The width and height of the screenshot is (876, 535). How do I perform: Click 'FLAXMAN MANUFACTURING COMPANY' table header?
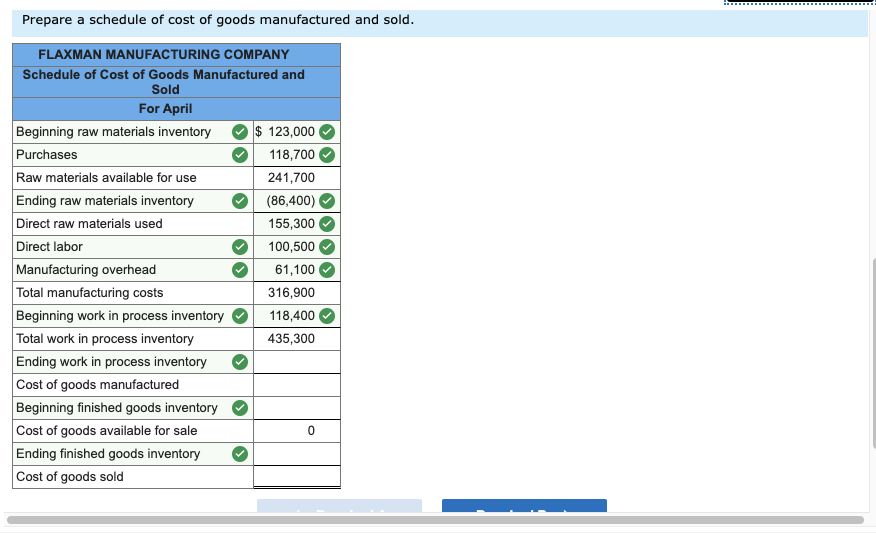coord(164,55)
